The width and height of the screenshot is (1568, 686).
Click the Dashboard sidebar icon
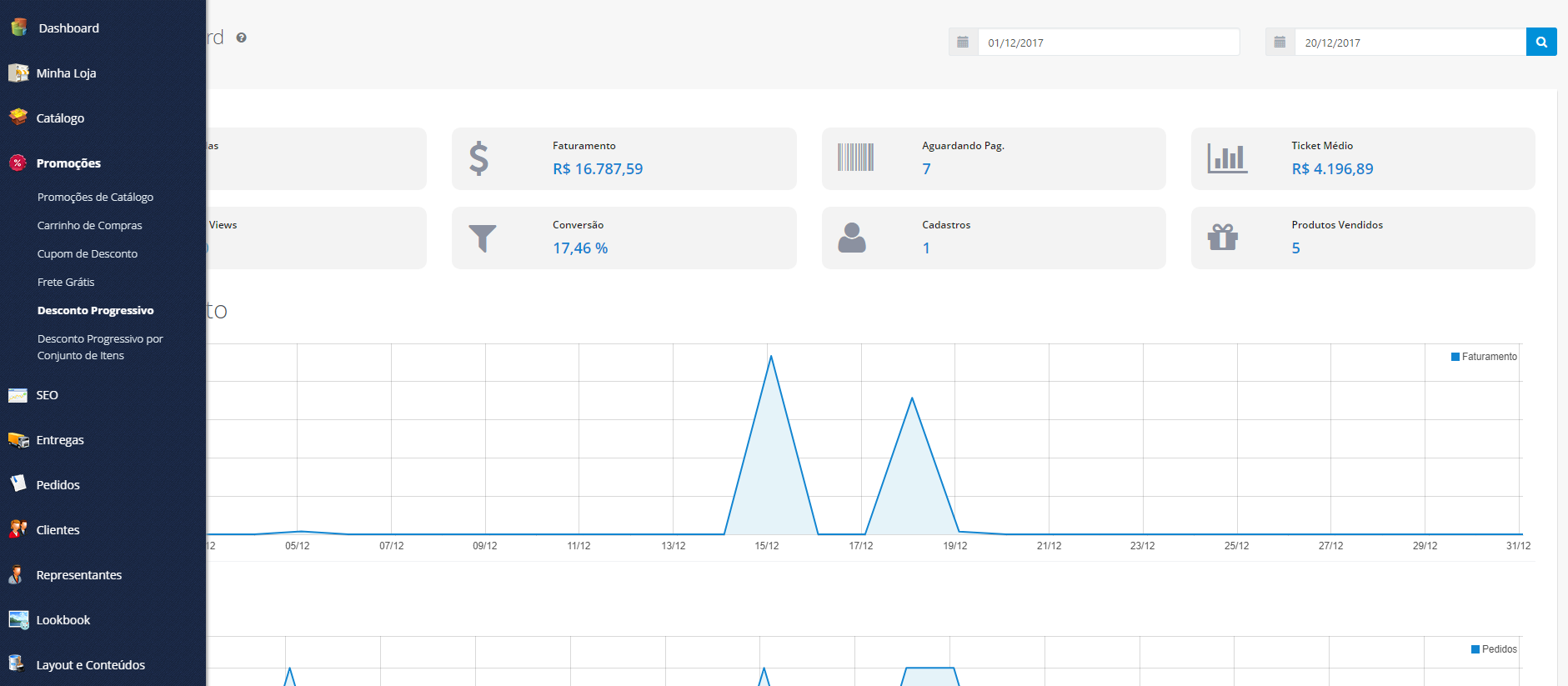[18, 28]
